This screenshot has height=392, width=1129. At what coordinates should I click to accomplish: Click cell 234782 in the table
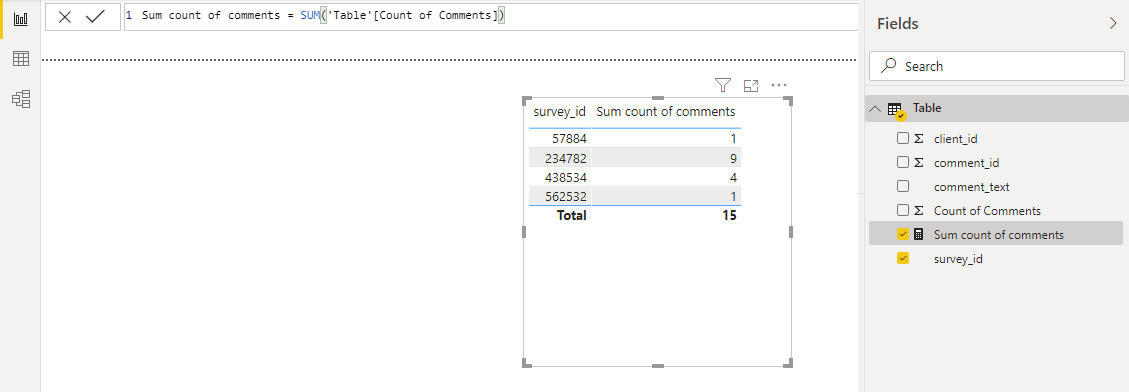pyautogui.click(x=567, y=158)
